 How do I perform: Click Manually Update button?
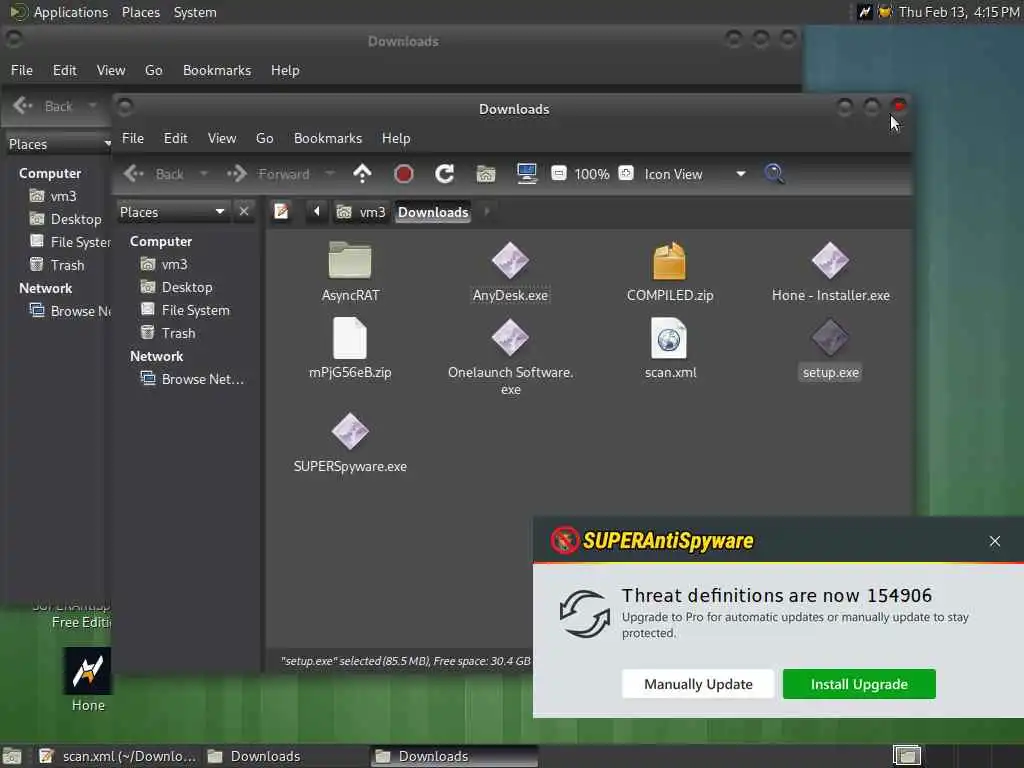click(698, 684)
